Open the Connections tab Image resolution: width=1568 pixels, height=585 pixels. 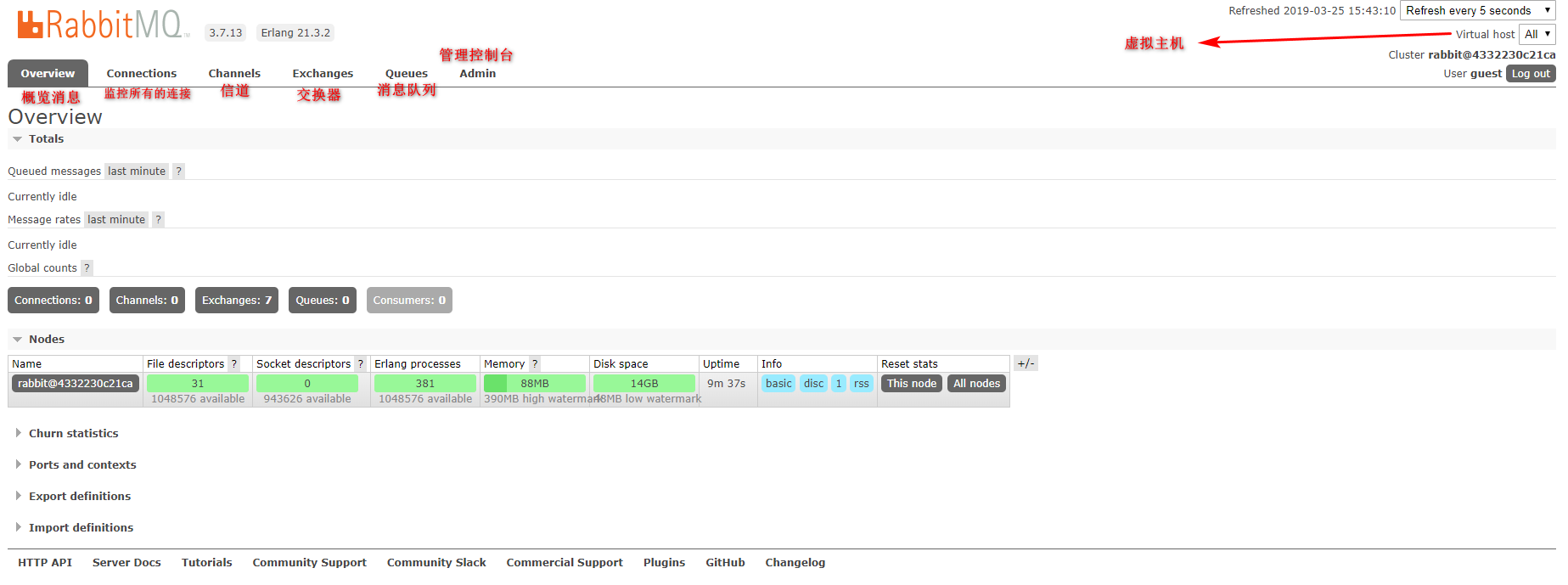142,74
